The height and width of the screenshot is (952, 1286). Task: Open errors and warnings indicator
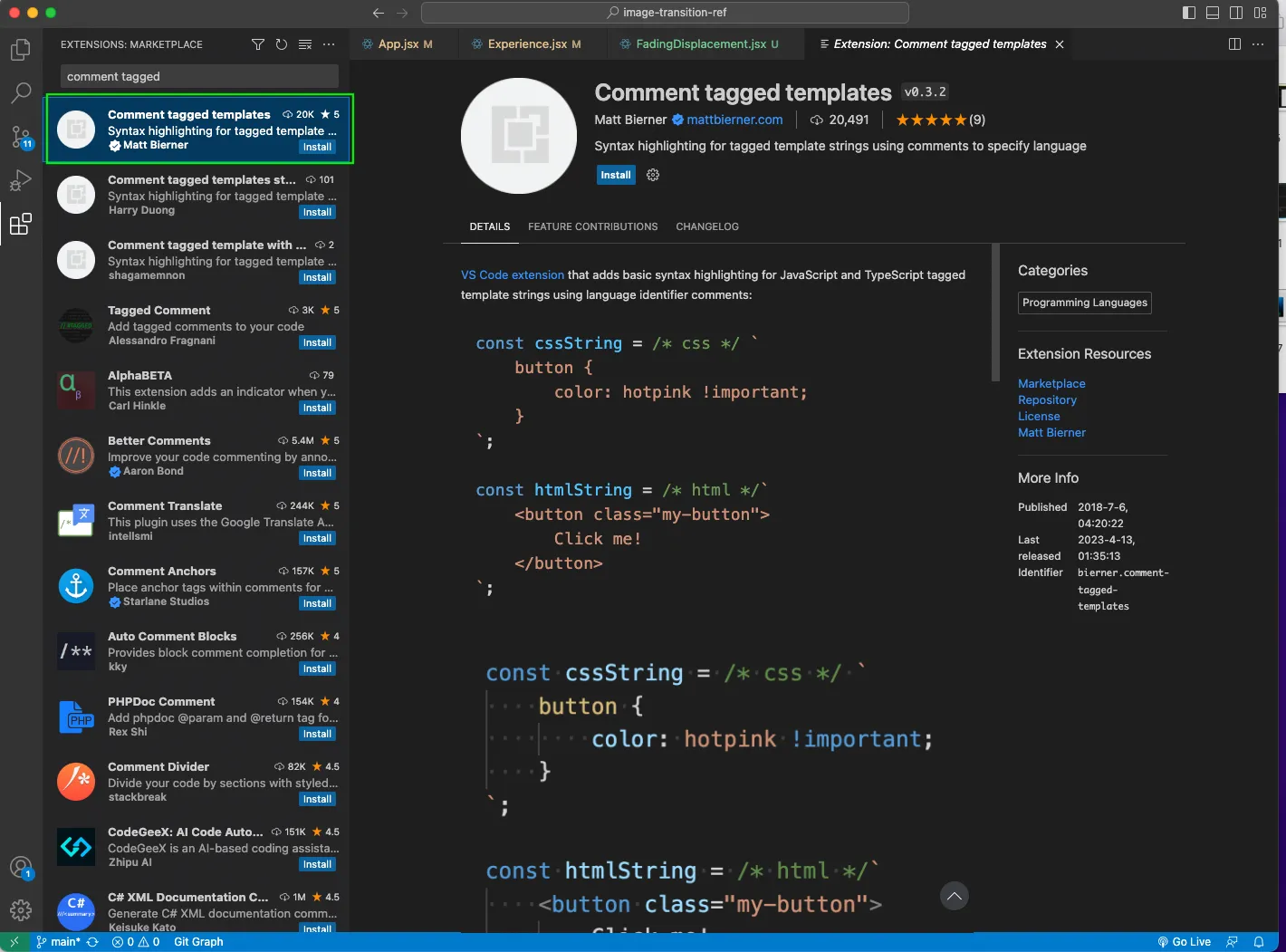point(136,942)
